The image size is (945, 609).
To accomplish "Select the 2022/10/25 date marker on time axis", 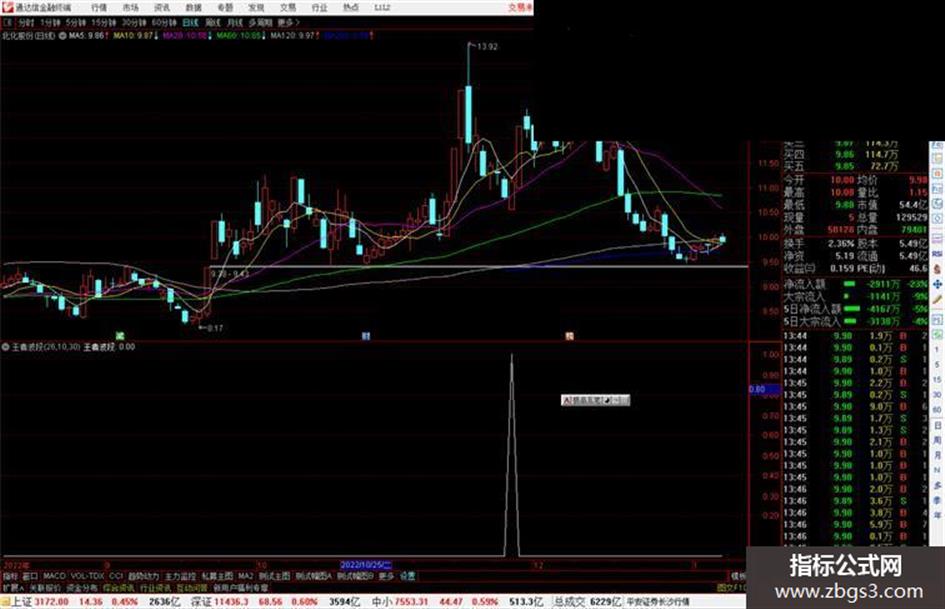I will [x=366, y=565].
